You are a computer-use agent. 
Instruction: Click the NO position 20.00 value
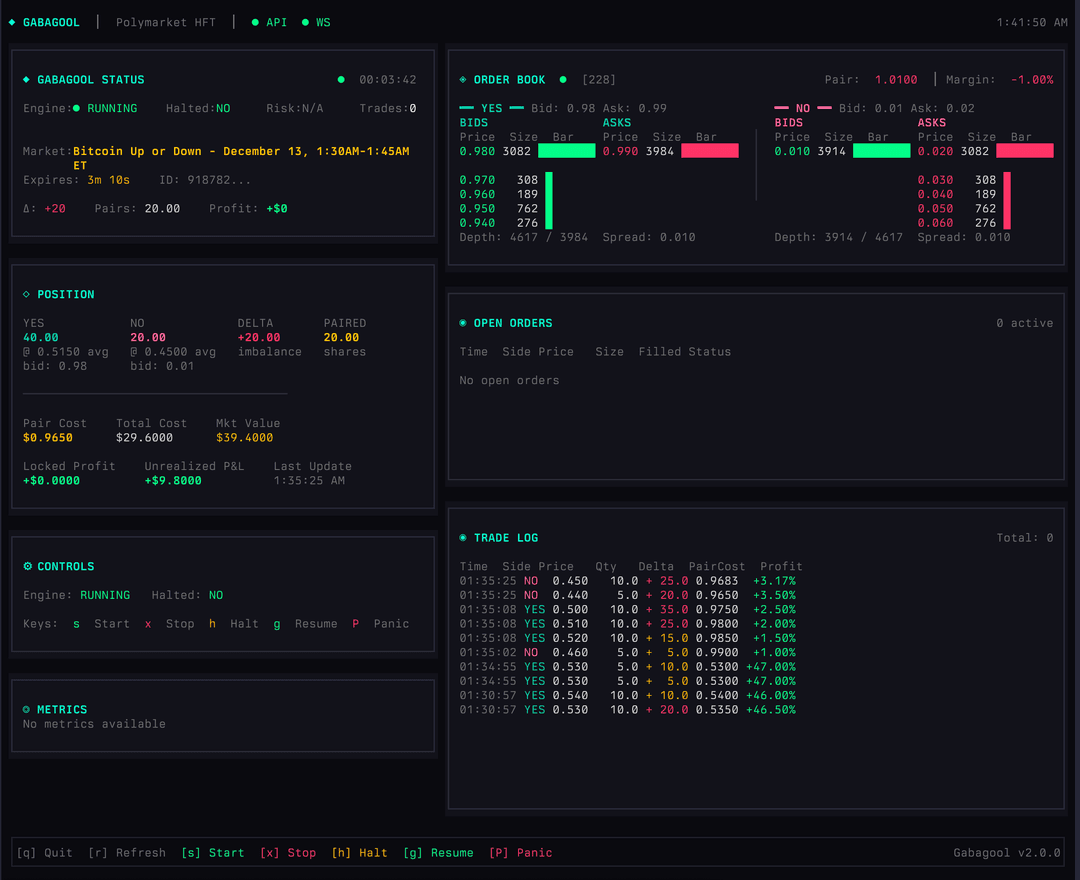[148, 337]
